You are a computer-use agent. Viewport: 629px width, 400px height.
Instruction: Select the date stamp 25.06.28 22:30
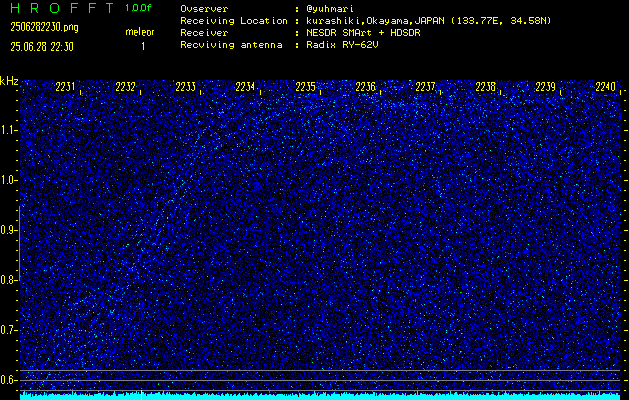(42, 47)
